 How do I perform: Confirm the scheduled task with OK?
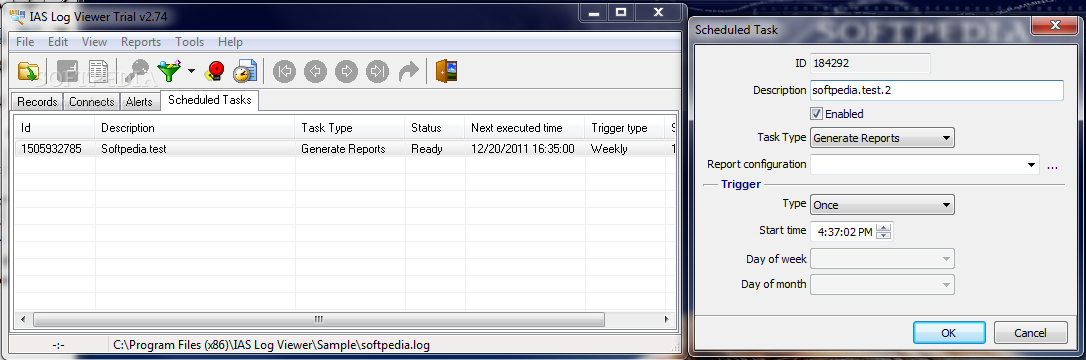pos(948,333)
